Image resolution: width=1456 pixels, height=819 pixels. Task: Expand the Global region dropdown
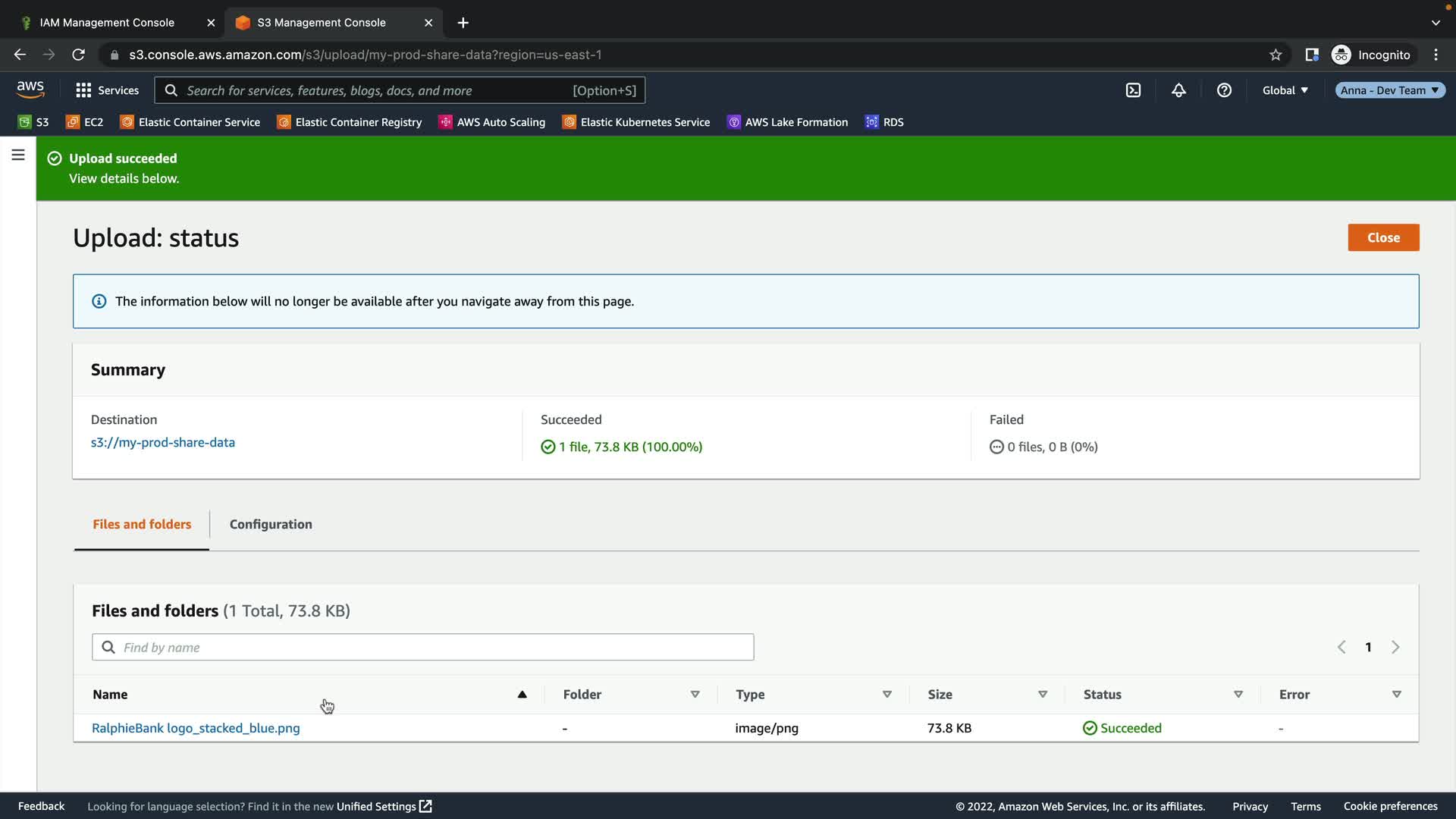(x=1285, y=90)
